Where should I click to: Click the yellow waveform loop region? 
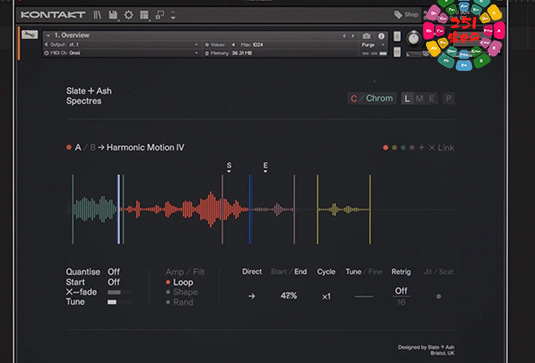tap(344, 209)
